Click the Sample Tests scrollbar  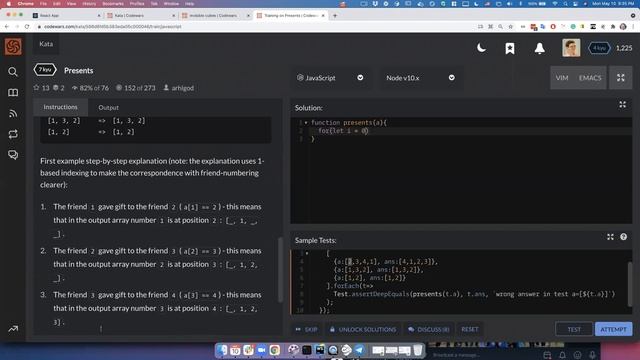tap(630, 284)
